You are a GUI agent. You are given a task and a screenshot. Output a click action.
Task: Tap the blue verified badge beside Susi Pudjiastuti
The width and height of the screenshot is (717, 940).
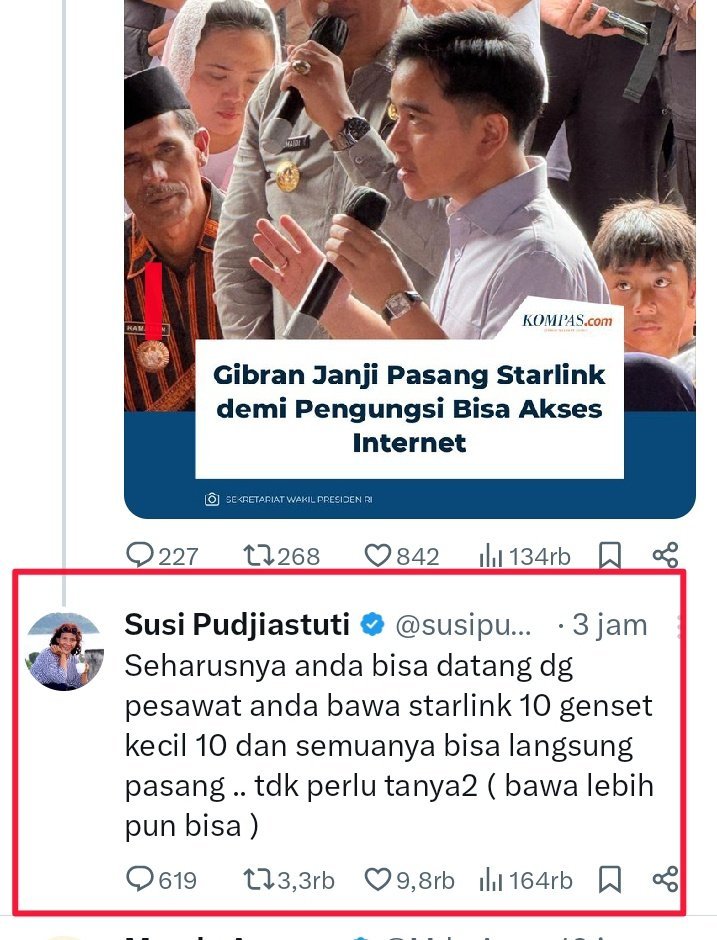(x=372, y=625)
